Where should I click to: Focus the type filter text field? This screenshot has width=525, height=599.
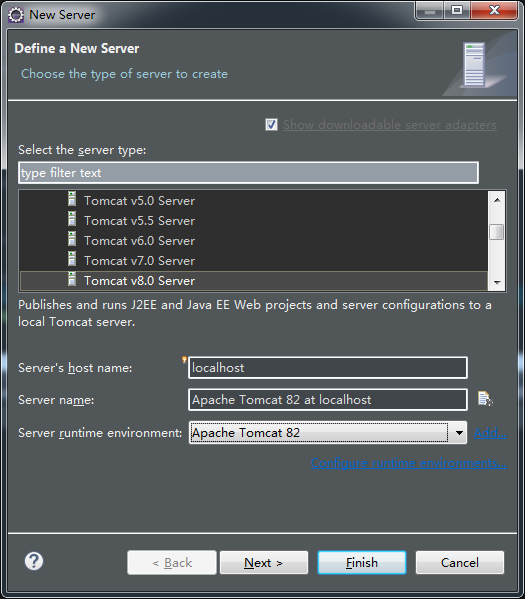click(248, 173)
